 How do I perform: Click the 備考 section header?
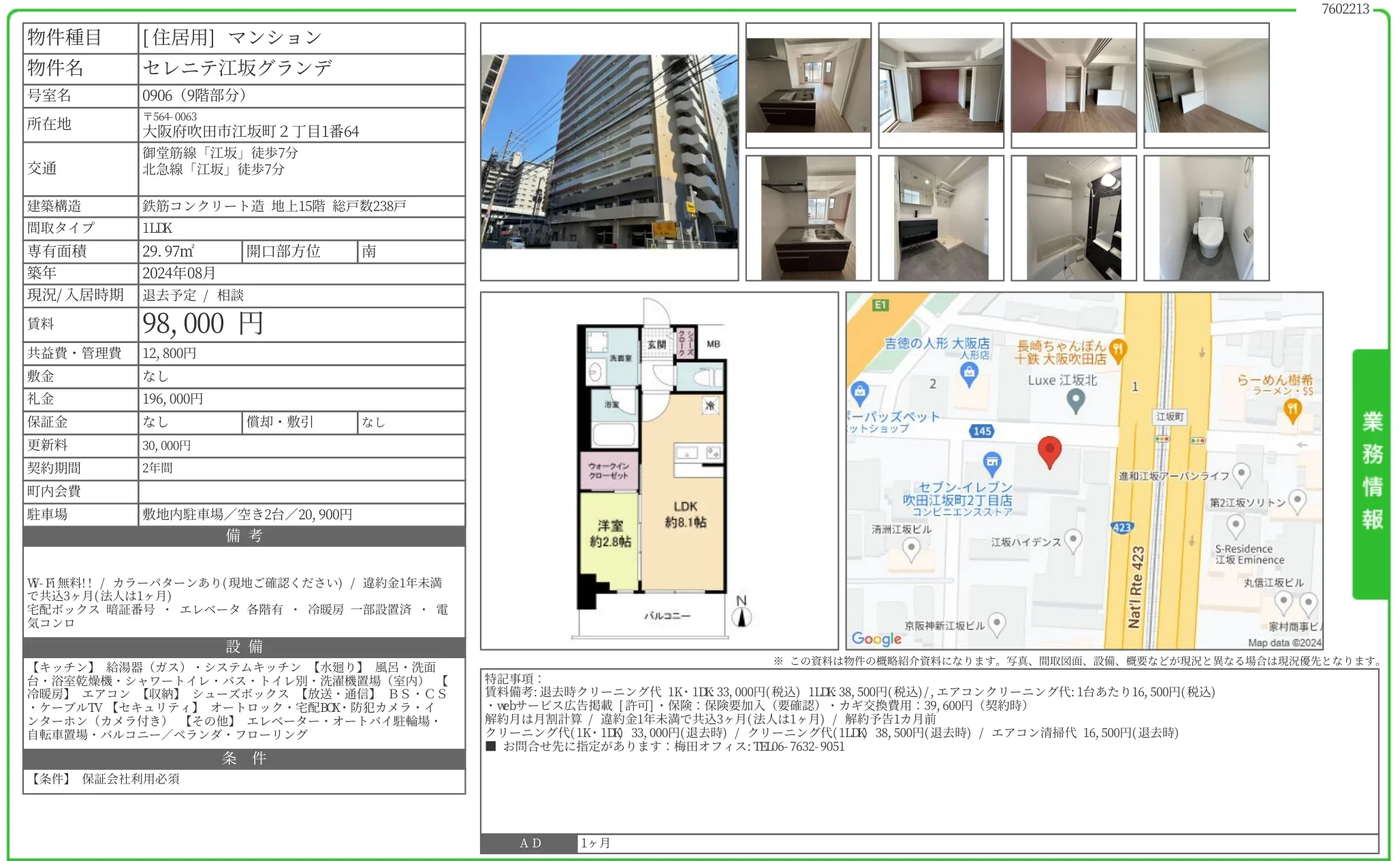(244, 536)
